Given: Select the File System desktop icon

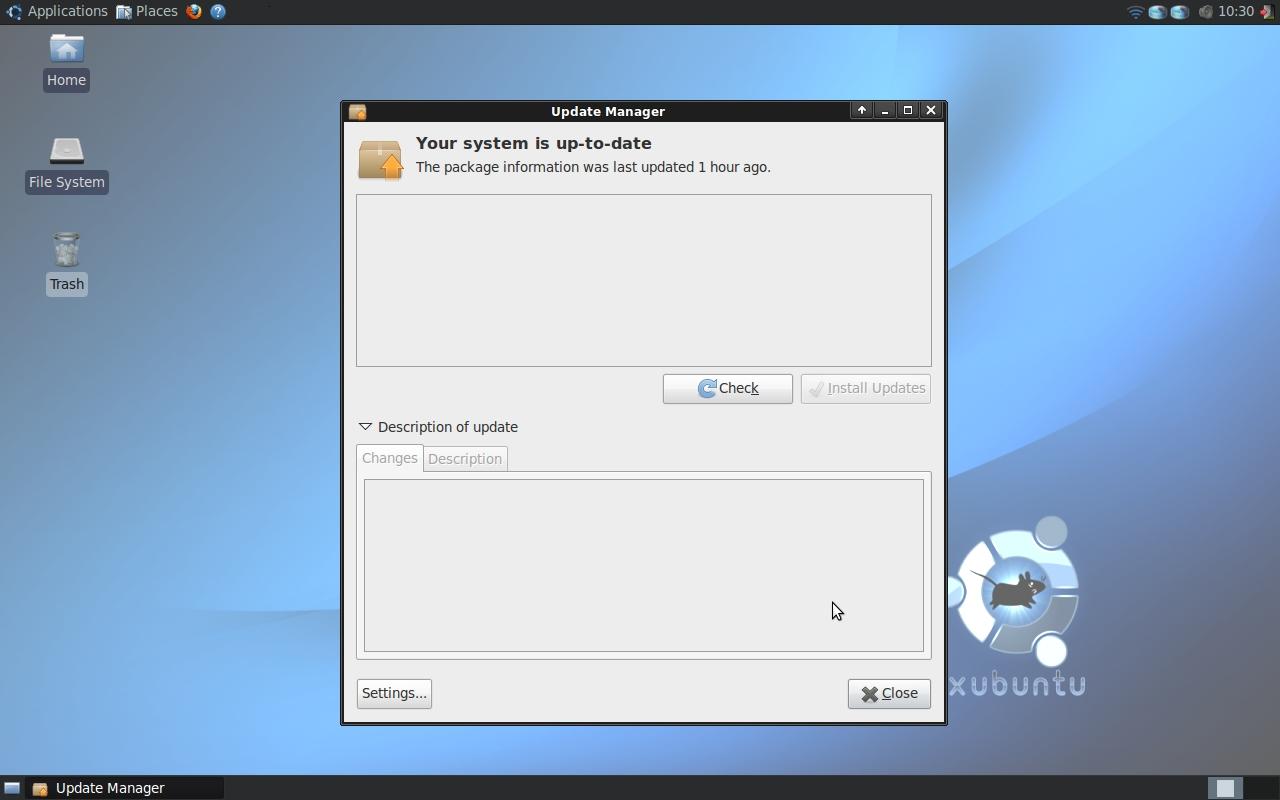Looking at the screenshot, I should [66, 164].
